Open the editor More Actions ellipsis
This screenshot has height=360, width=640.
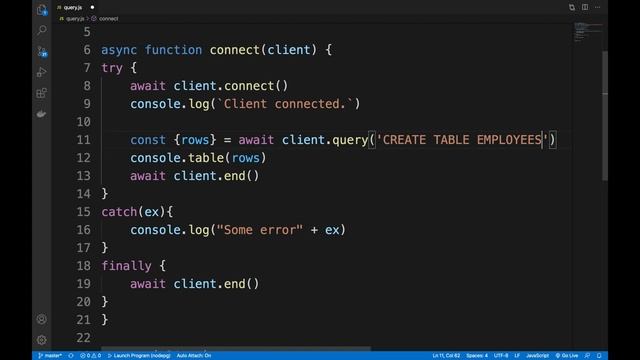(x=598, y=7)
